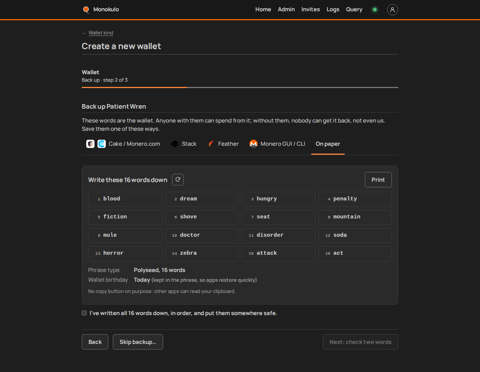Click the wallet birthday value 'Today'
Screen dimensions: 480x372
[x=142, y=280]
